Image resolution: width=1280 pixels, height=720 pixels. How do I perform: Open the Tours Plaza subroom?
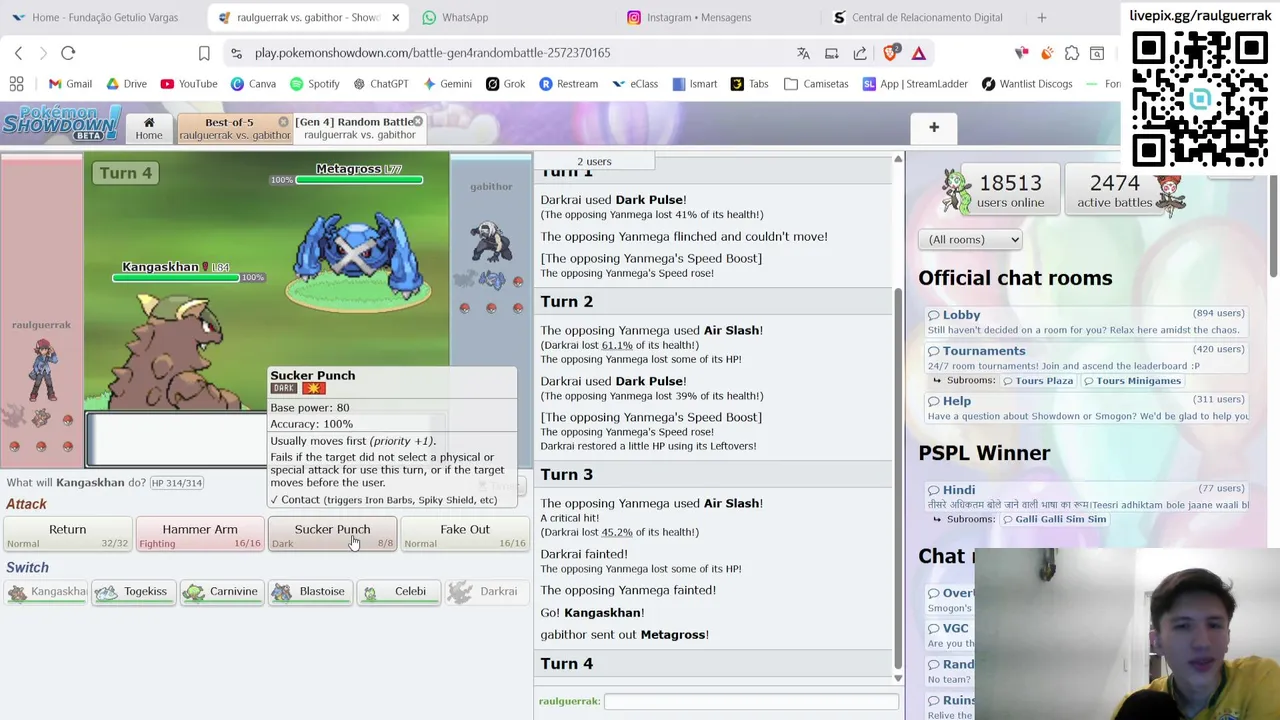[x=1037, y=381]
